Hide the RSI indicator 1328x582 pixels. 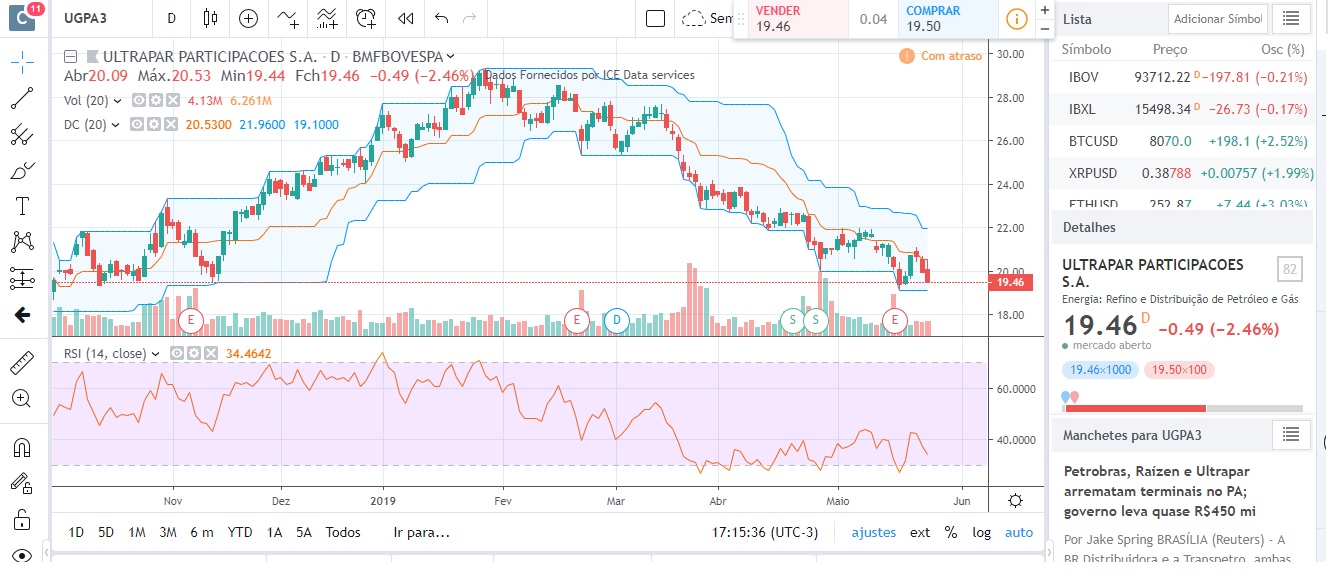point(177,353)
